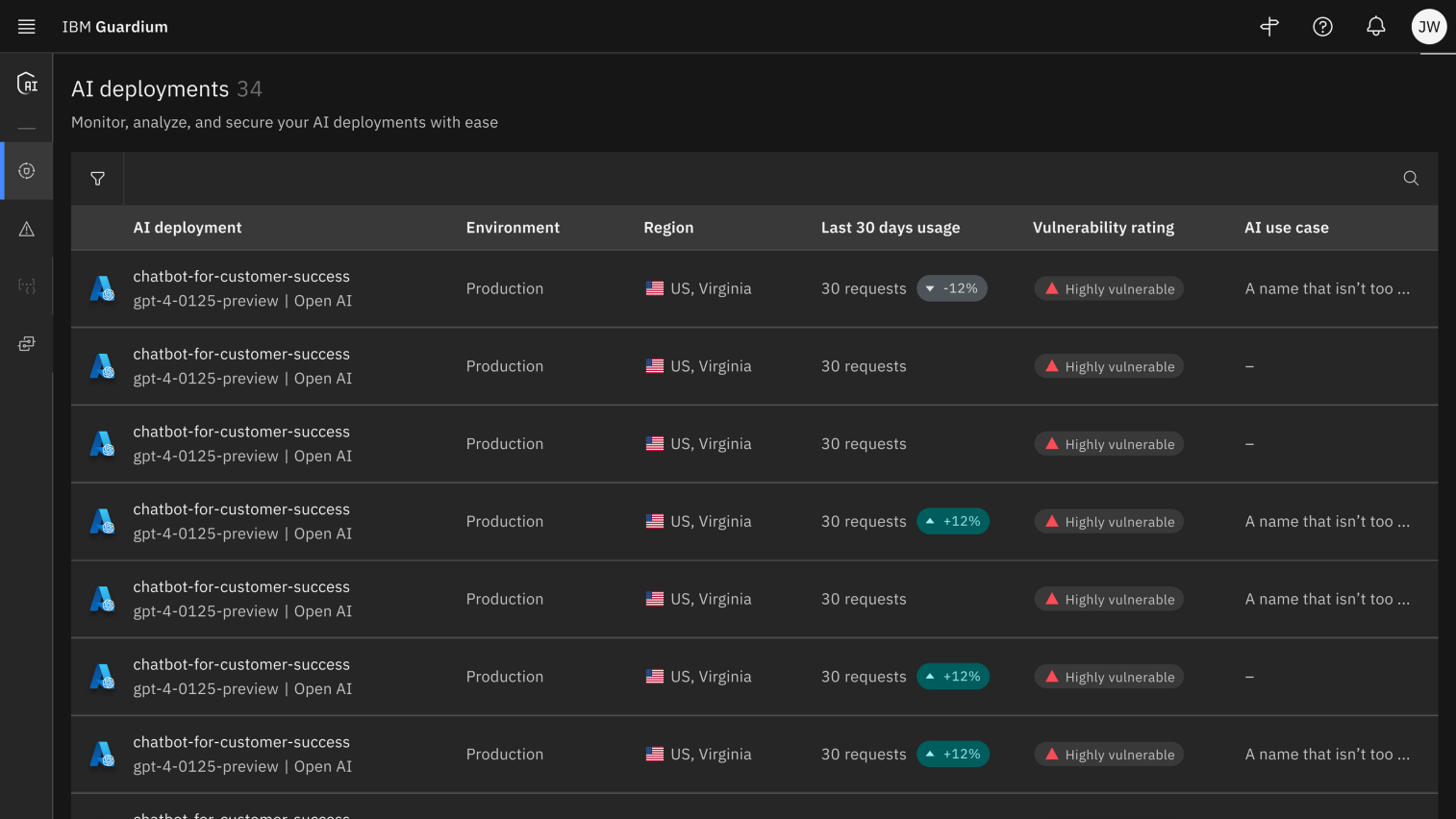Viewport: 1456px width, 819px height.
Task: Click the AI security shield sidebar icon
Action: click(x=27, y=84)
